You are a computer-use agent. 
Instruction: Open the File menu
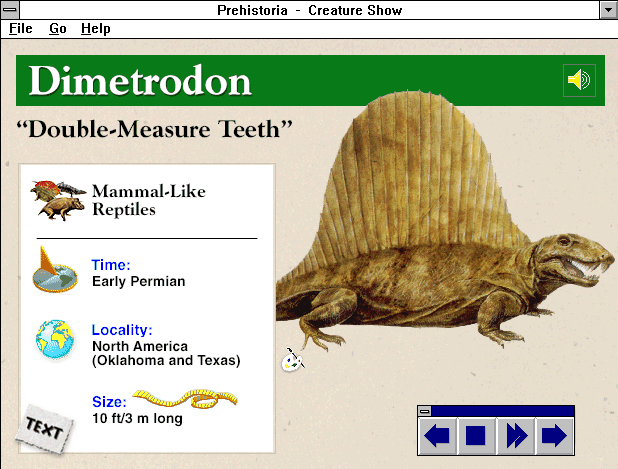pyautogui.click(x=21, y=29)
